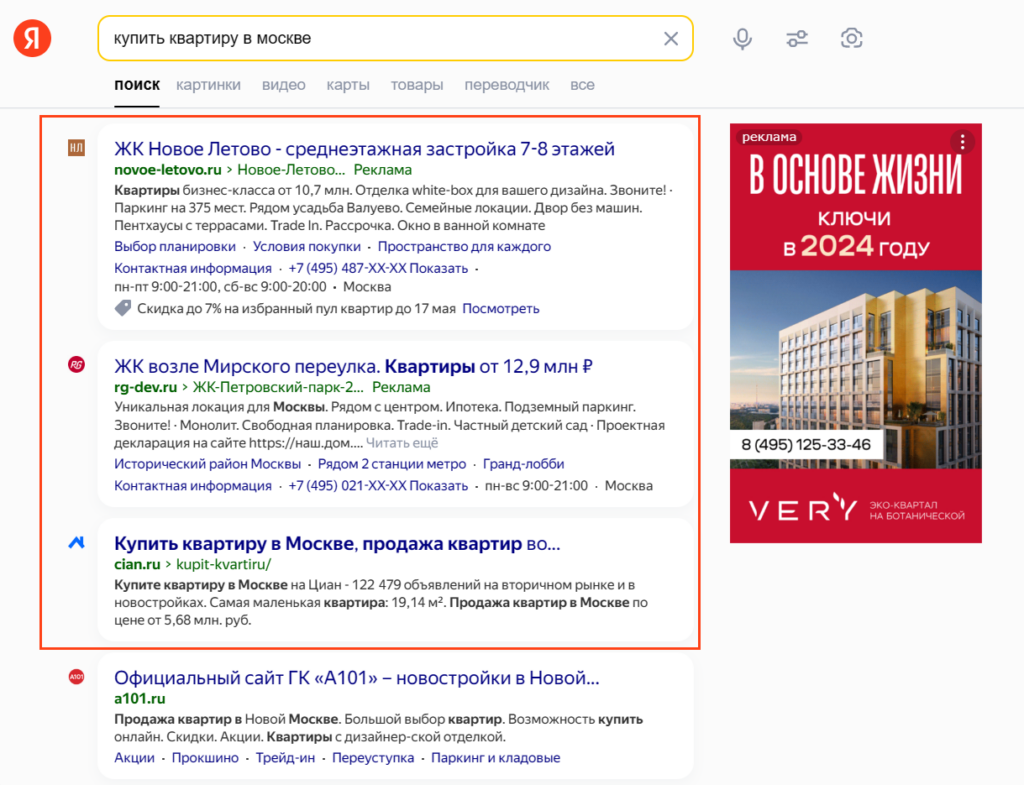Switch to карты tab
This screenshot has height=785, width=1024.
tap(348, 85)
